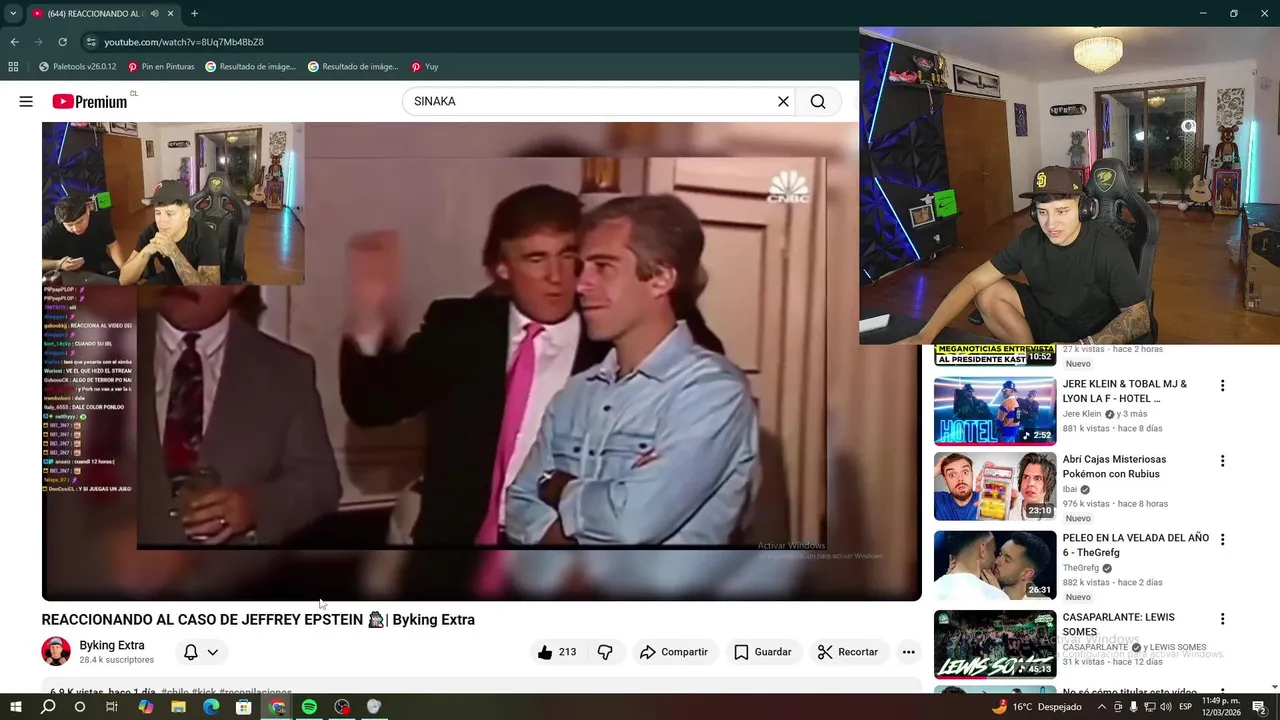Open the Pin en Pinturas bookmark
The image size is (1280, 720).
point(160,67)
